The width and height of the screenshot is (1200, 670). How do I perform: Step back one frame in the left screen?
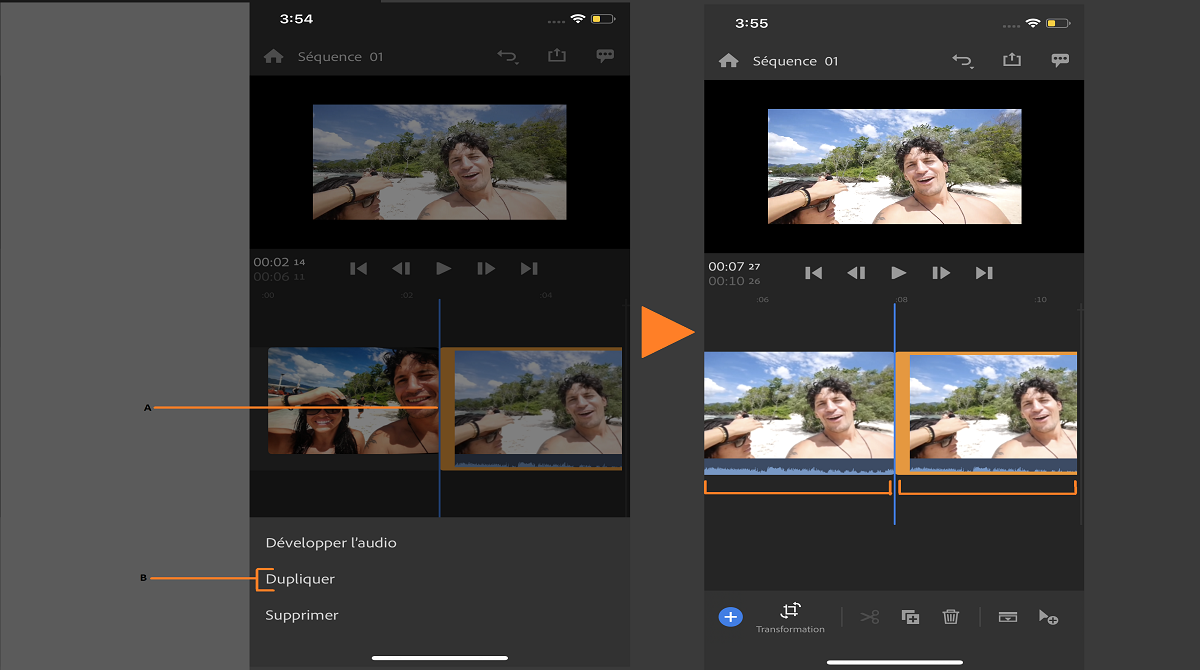pyautogui.click(x=401, y=268)
